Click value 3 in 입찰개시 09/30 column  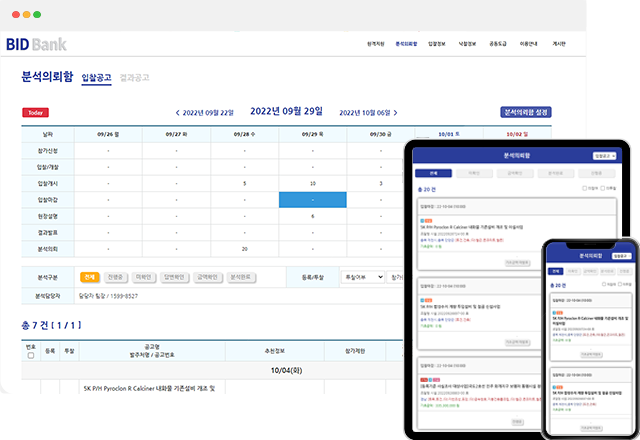click(381, 184)
